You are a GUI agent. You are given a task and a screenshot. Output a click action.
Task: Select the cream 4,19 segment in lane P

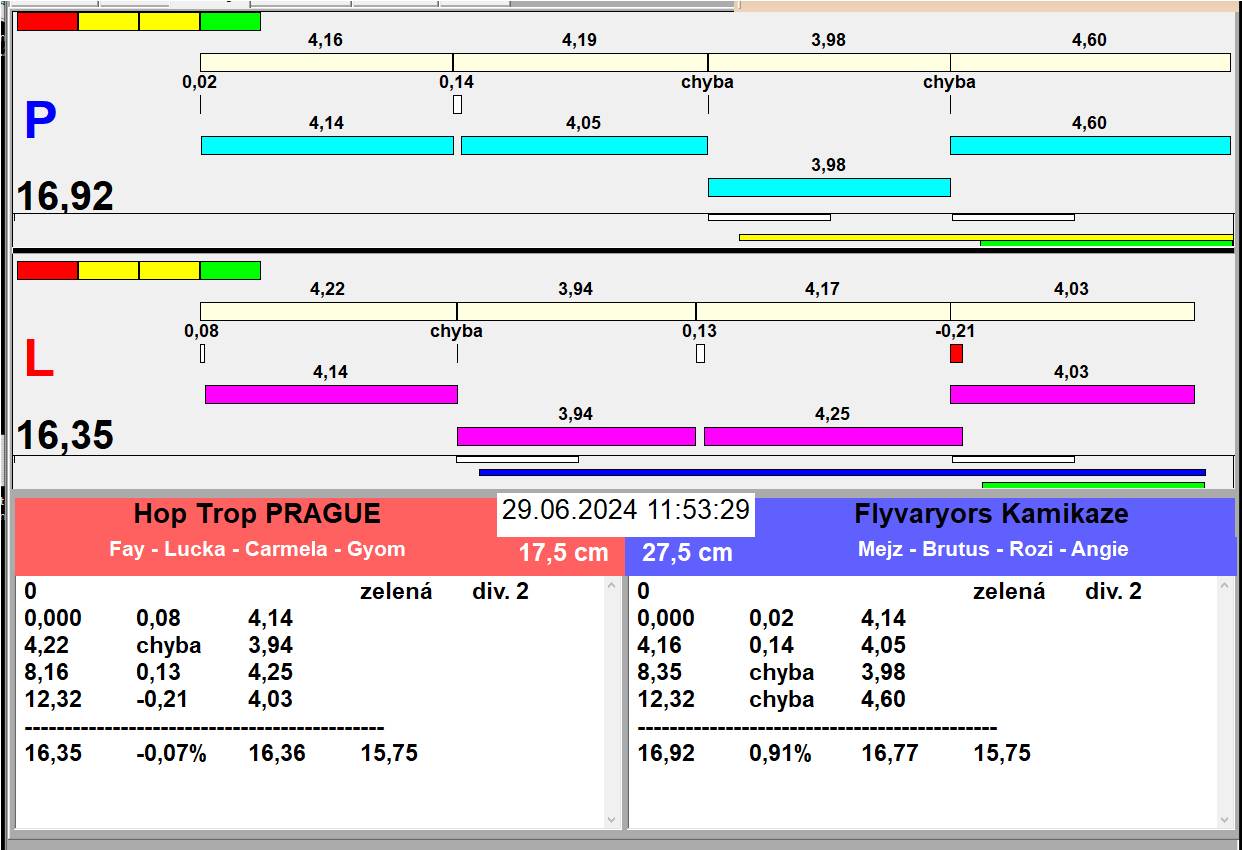(x=580, y=62)
